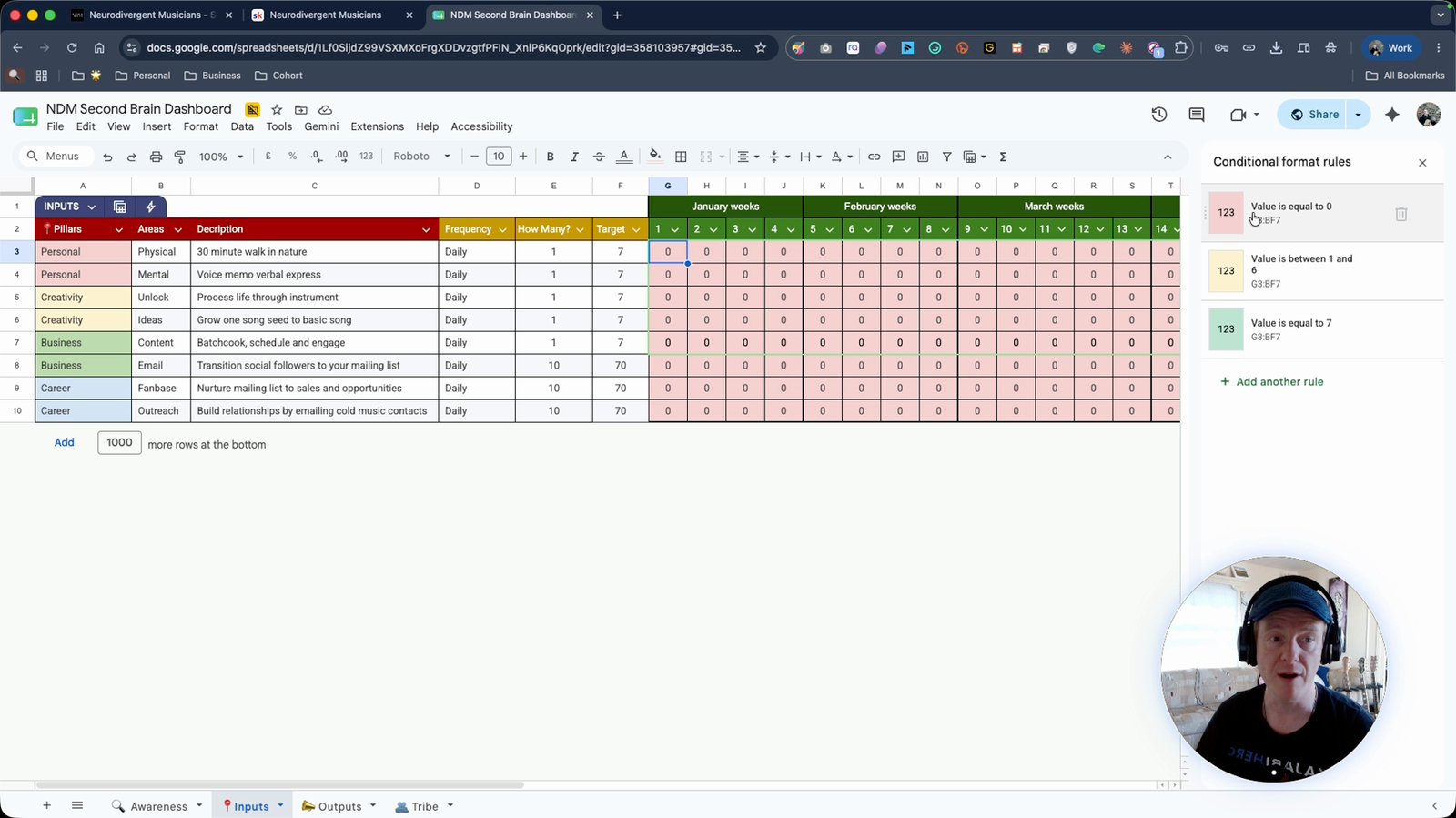Open the INPUTS table name dropdown
This screenshot has width=1456, height=818.
tap(92, 207)
